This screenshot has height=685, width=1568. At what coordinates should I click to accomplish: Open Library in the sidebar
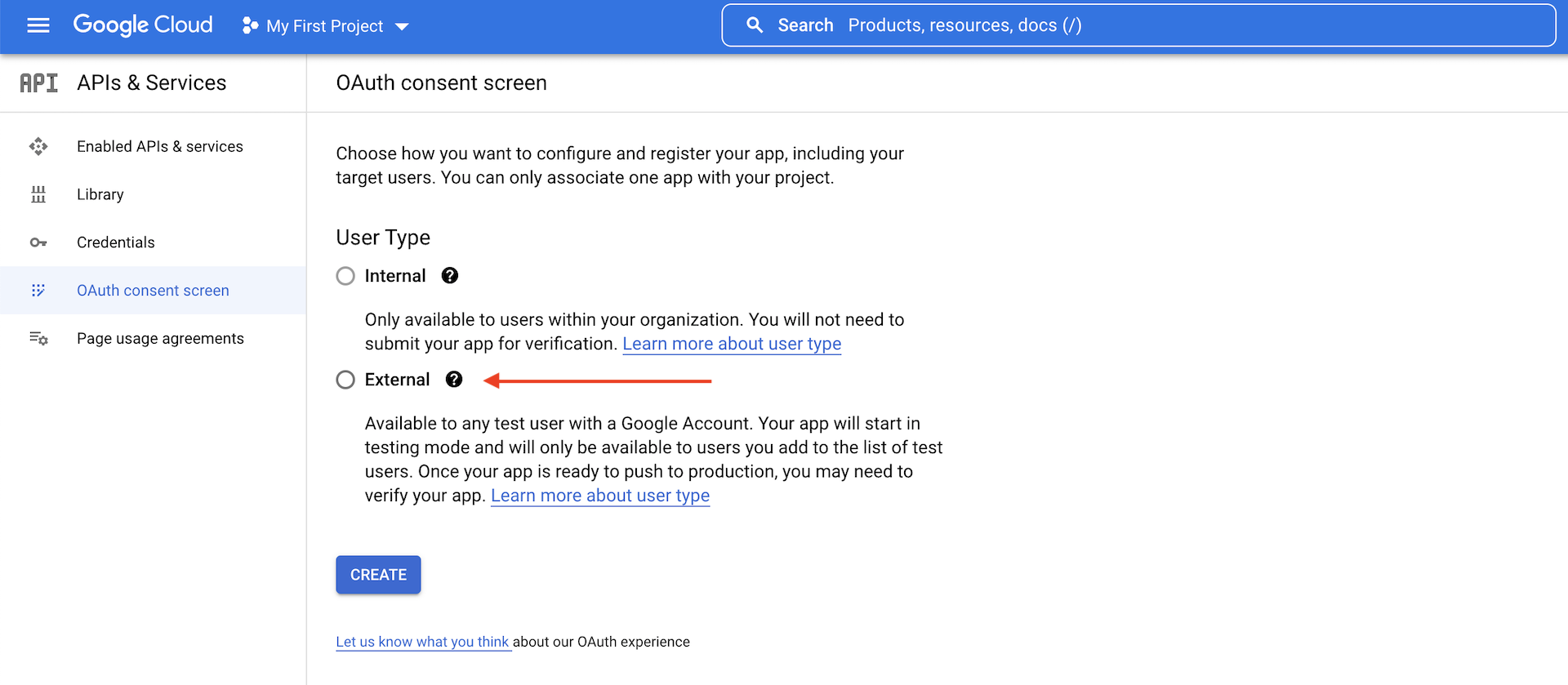[154, 194]
